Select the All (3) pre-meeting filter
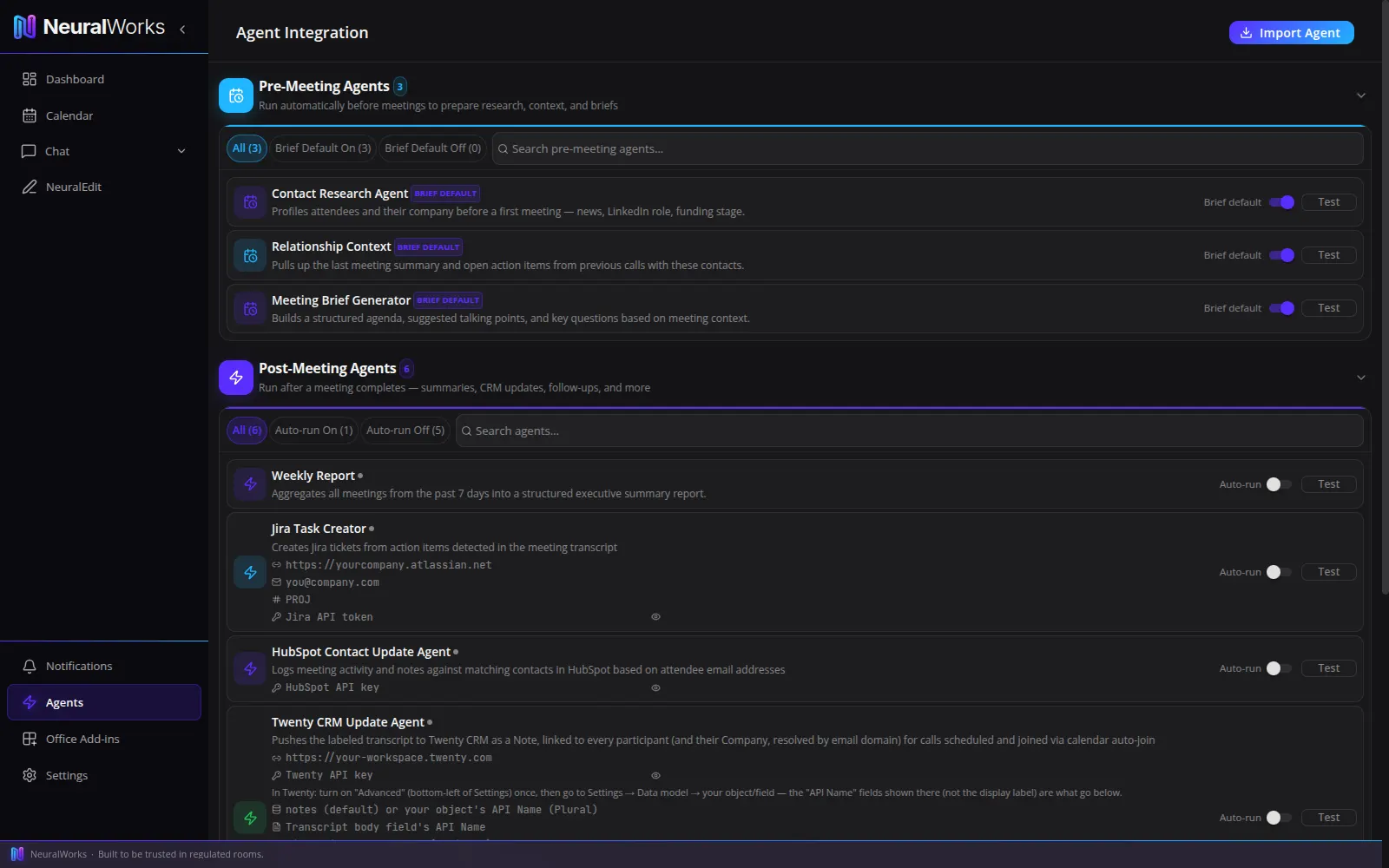This screenshot has height=868, width=1389. tap(247, 148)
